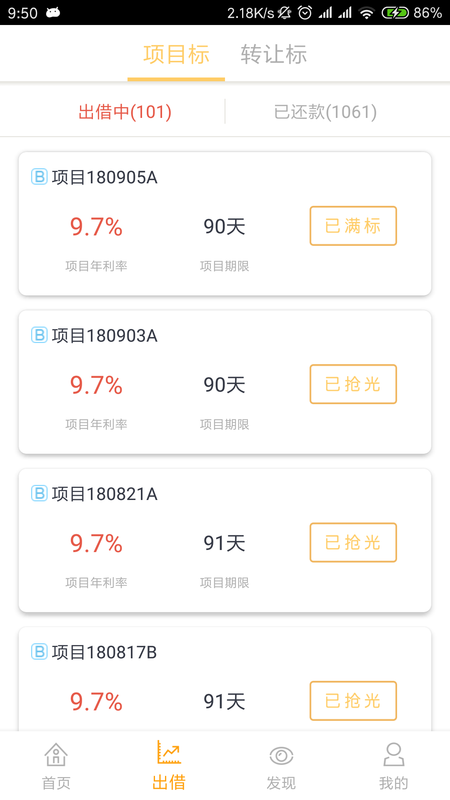Image resolution: width=450 pixels, height=800 pixels.
Task: Tap the B badge of 项目180821A
Action: [39, 493]
